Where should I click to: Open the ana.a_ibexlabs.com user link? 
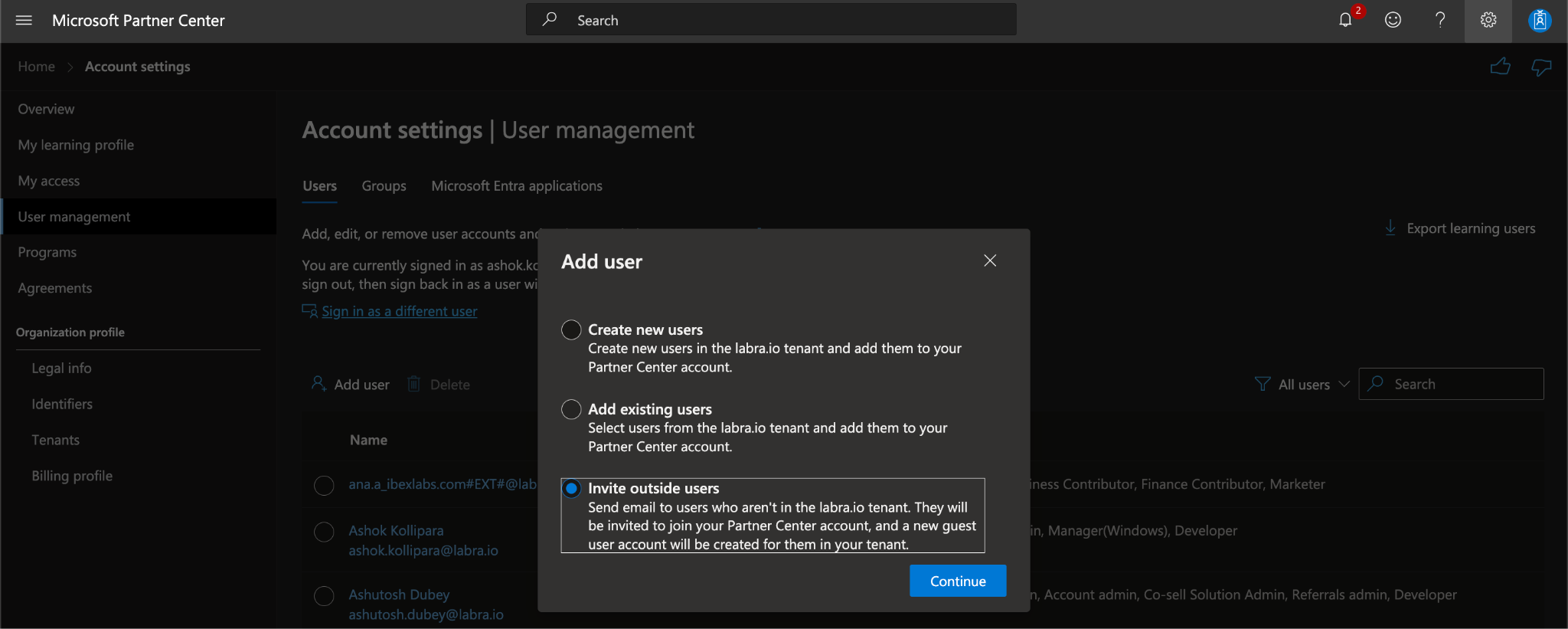coord(443,484)
